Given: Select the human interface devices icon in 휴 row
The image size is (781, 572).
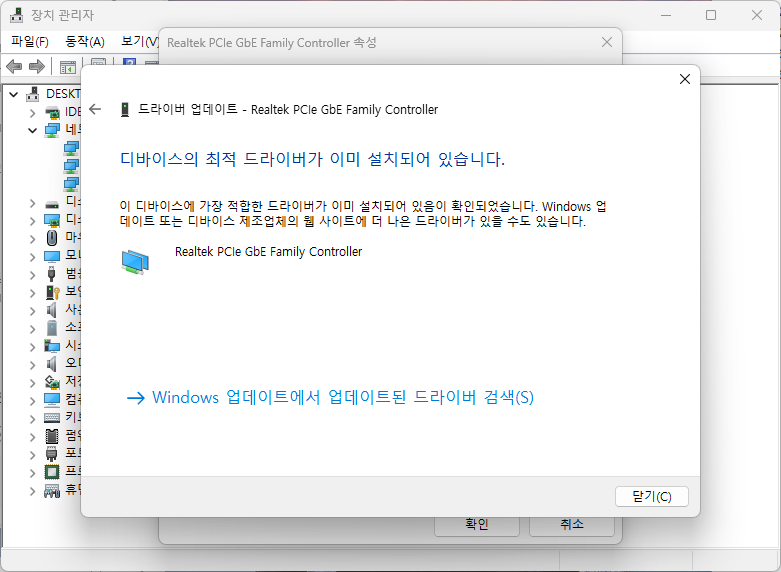Looking at the screenshot, I should tap(52, 490).
